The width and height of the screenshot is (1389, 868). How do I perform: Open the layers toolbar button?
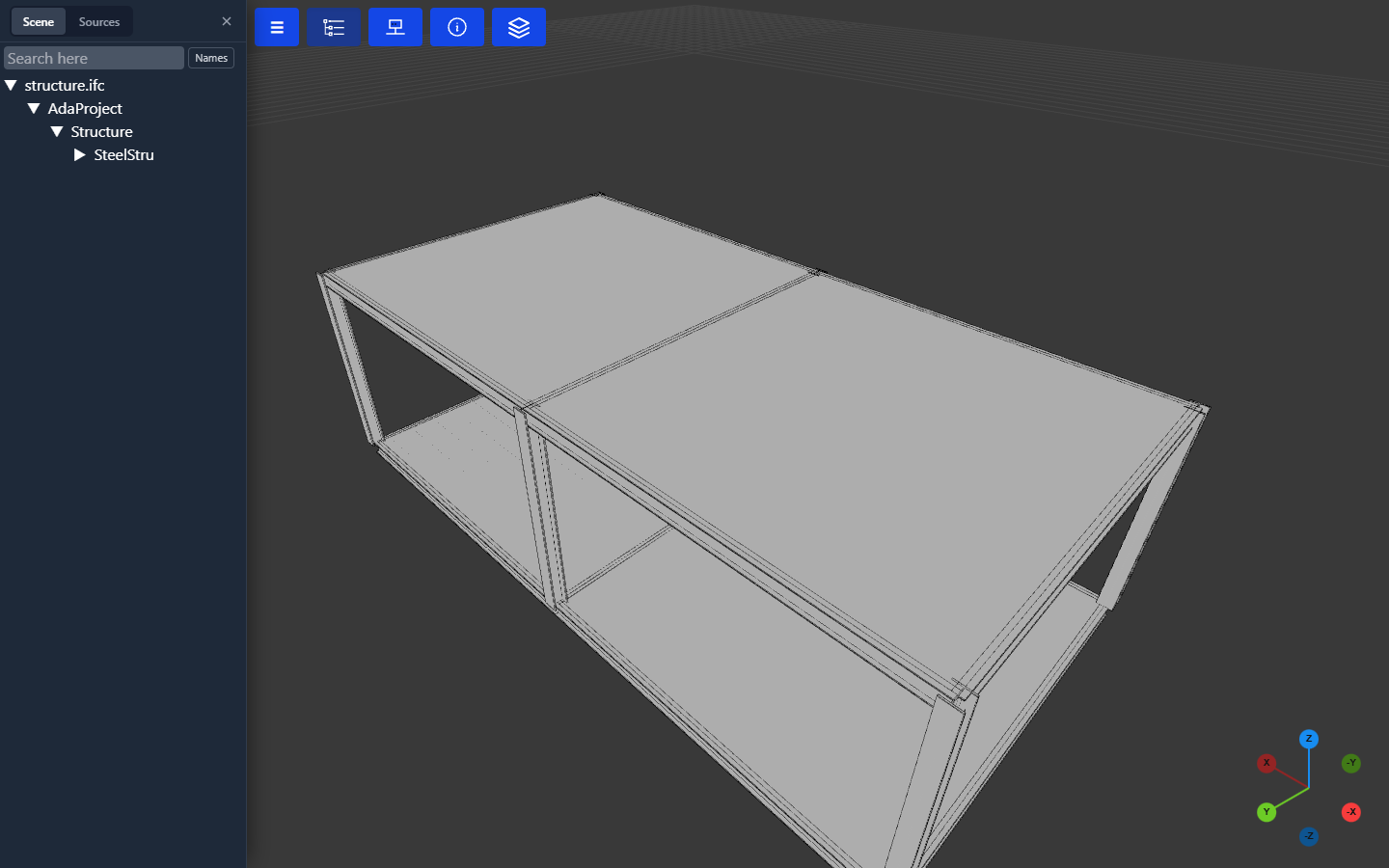519,27
